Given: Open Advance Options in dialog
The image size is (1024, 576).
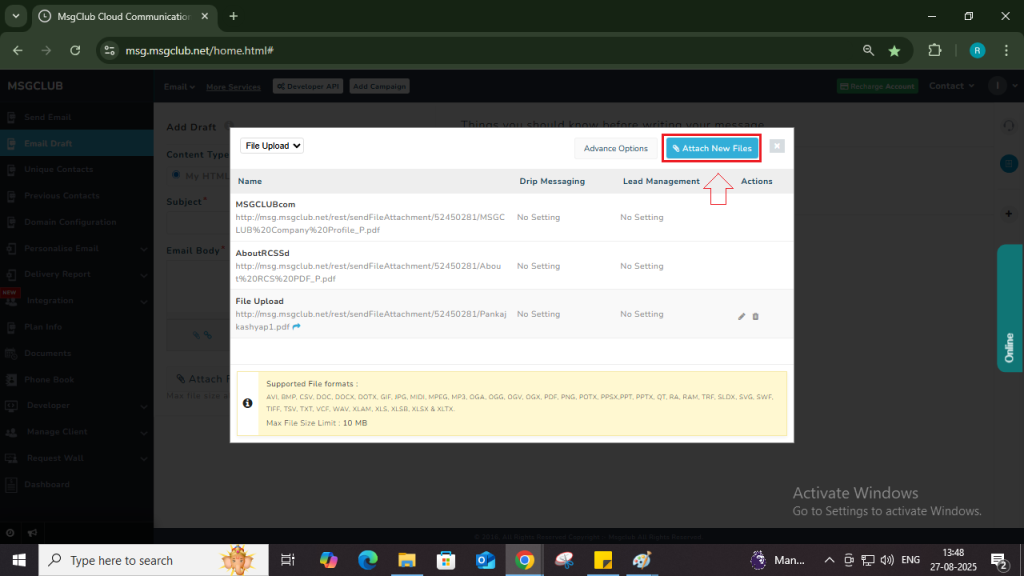Looking at the screenshot, I should (615, 148).
